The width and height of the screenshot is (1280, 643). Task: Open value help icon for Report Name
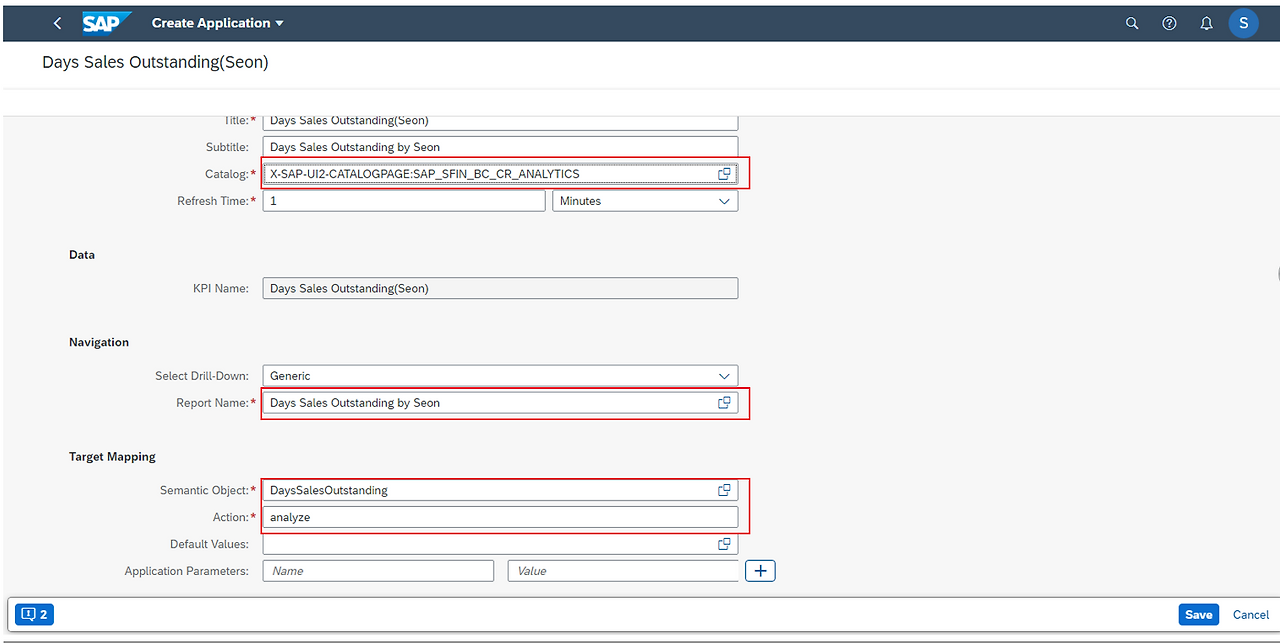725,403
